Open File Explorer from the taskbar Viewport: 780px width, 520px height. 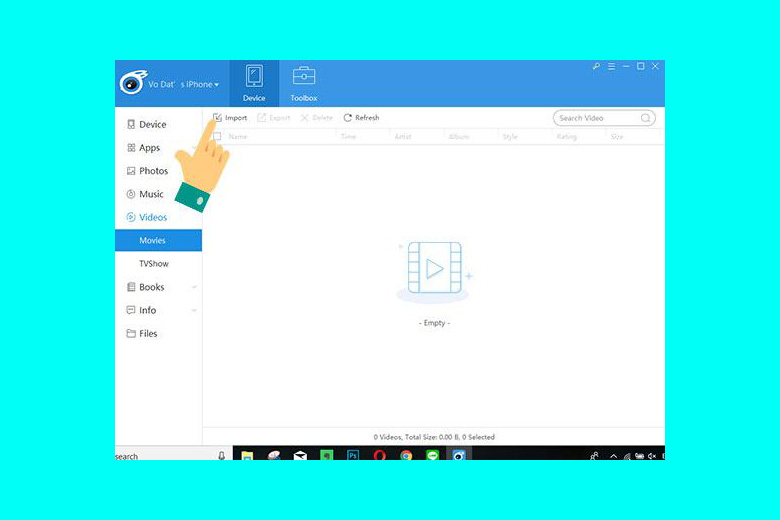(247, 455)
